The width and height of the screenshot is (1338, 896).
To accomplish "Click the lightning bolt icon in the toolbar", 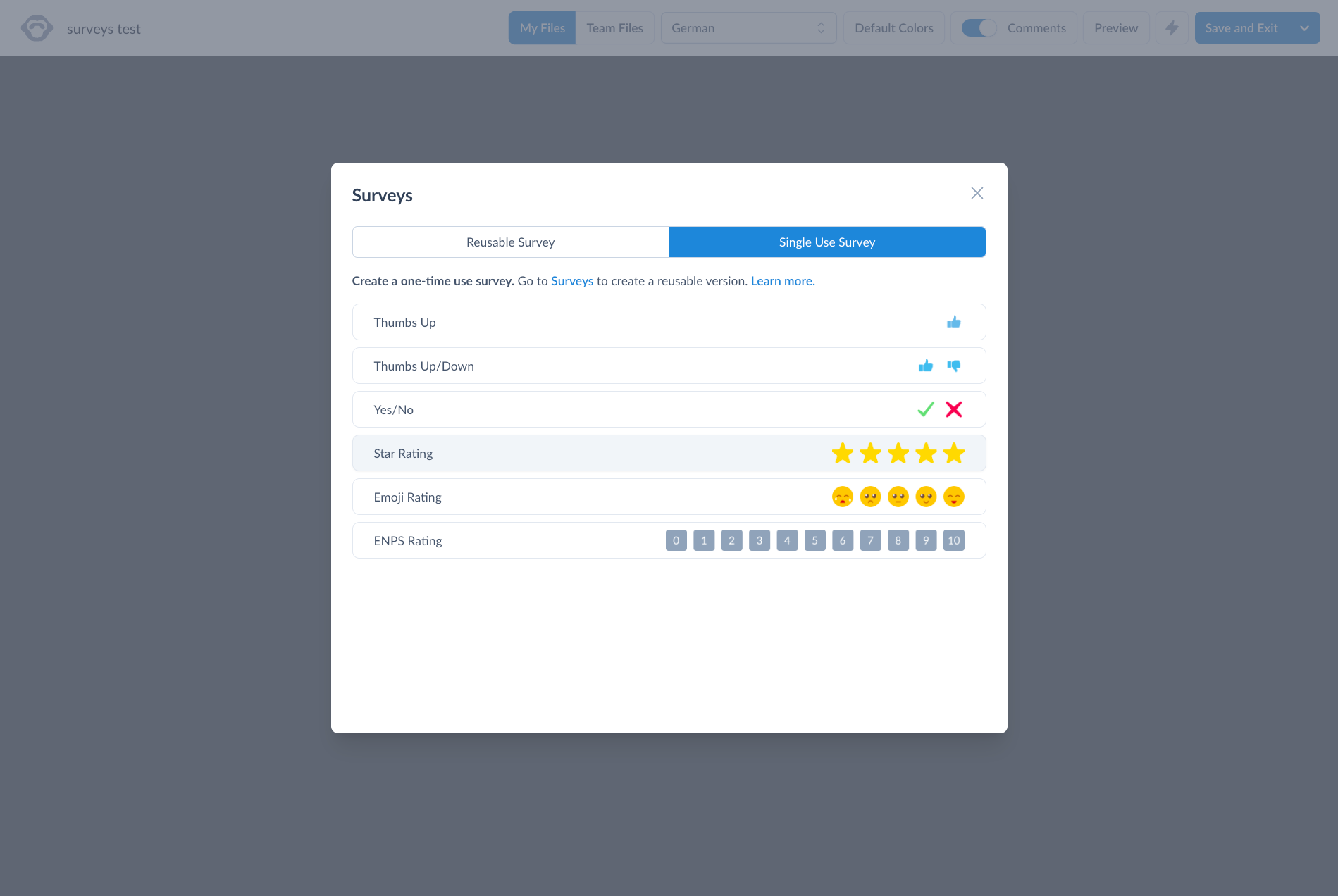I will [1172, 28].
